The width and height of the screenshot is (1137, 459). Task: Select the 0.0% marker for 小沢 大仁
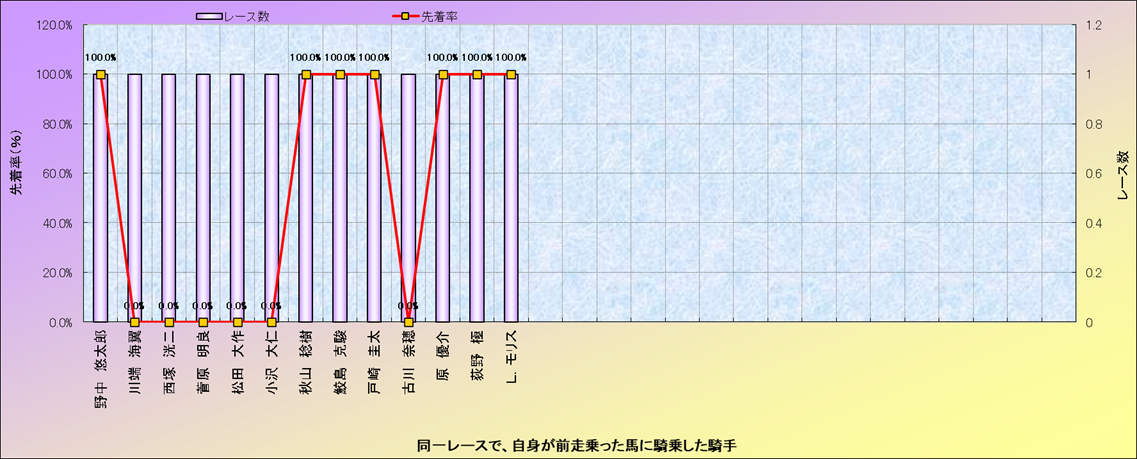272,322
